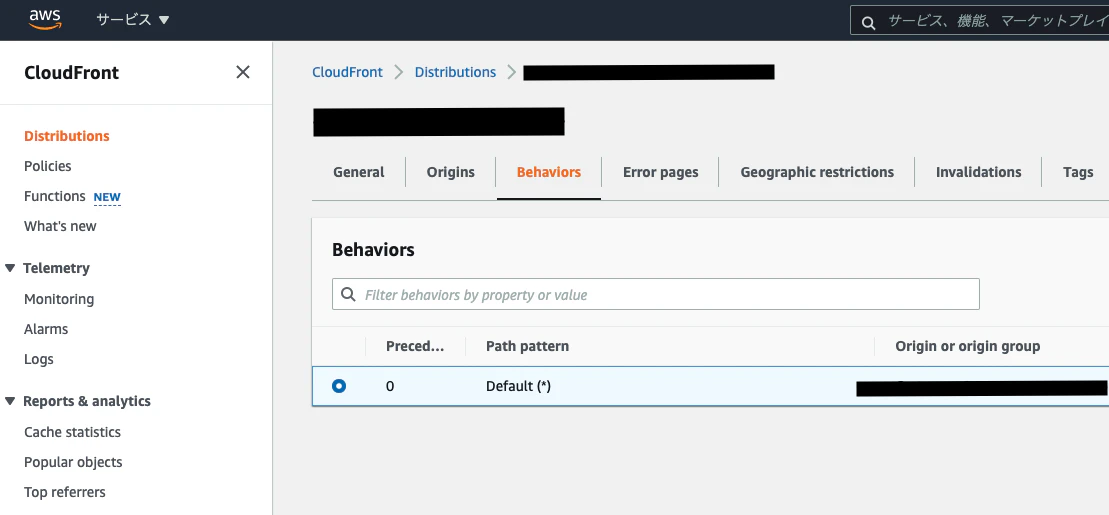The width and height of the screenshot is (1109, 515).
Task: Sort by Origin or origin group column
Action: [x=968, y=346]
